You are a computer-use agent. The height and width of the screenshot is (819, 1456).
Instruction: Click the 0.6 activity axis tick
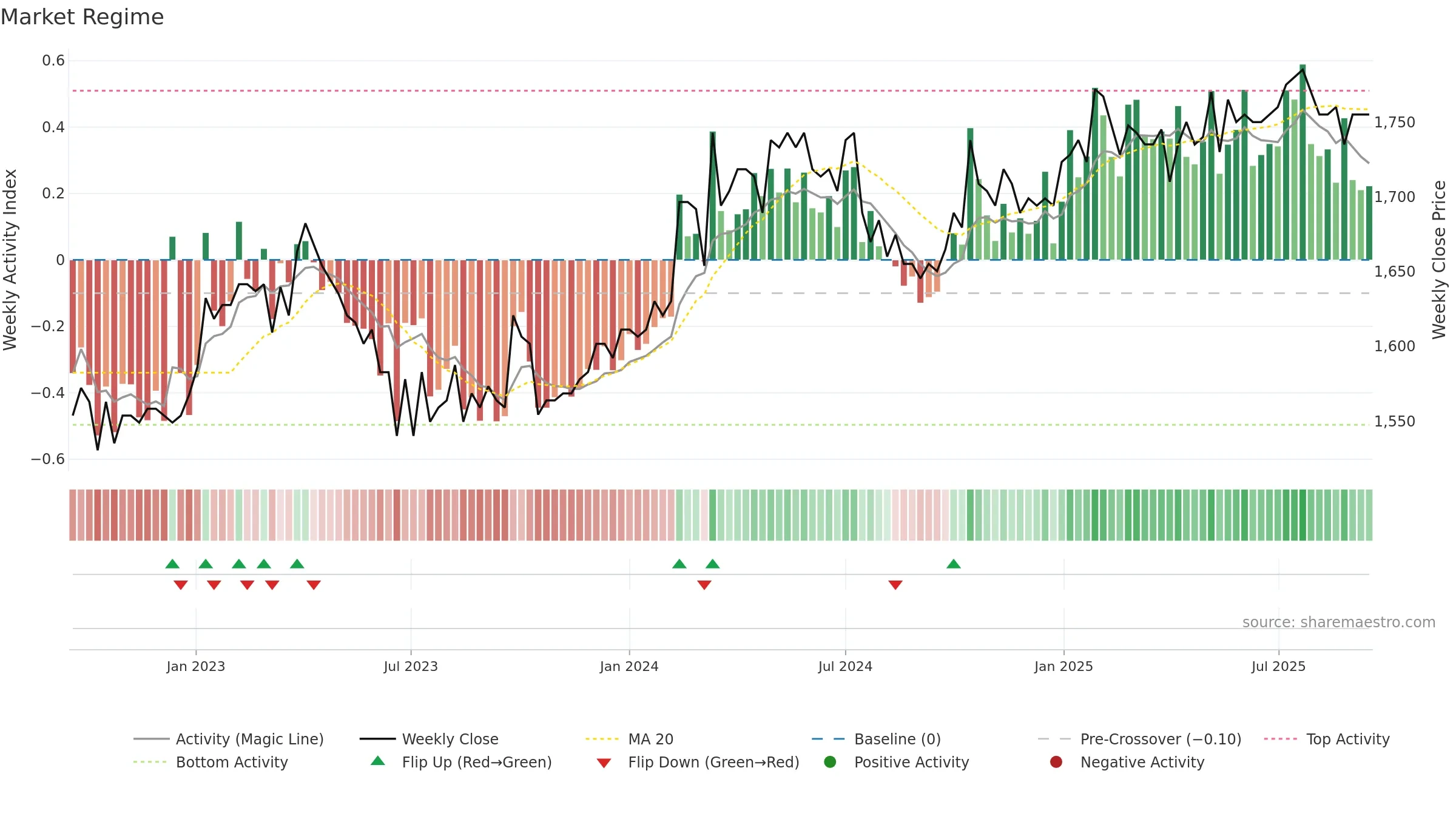pyautogui.click(x=53, y=61)
